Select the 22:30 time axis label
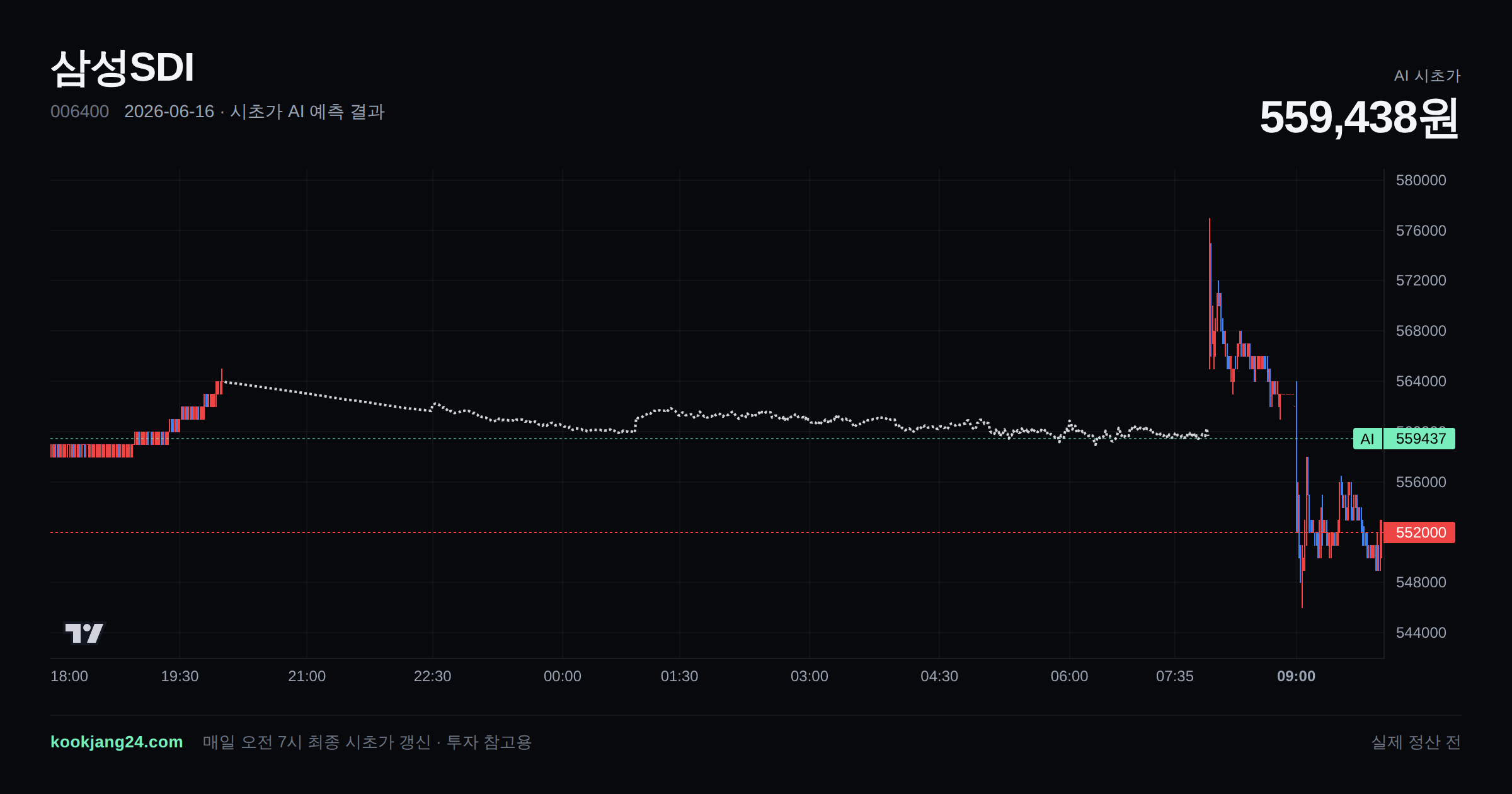 [432, 676]
